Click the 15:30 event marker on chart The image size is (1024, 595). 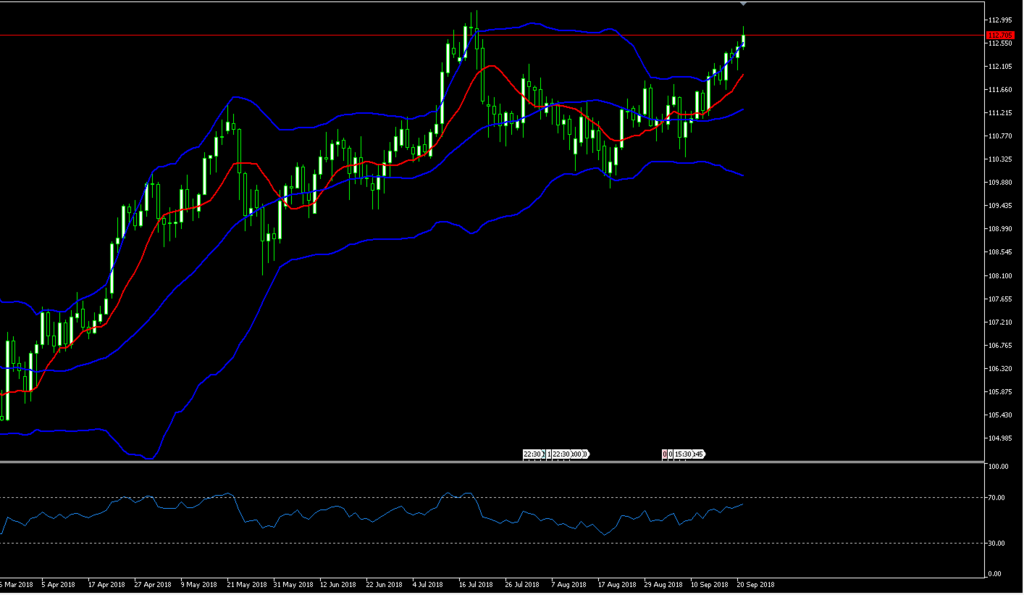[x=683, y=454]
